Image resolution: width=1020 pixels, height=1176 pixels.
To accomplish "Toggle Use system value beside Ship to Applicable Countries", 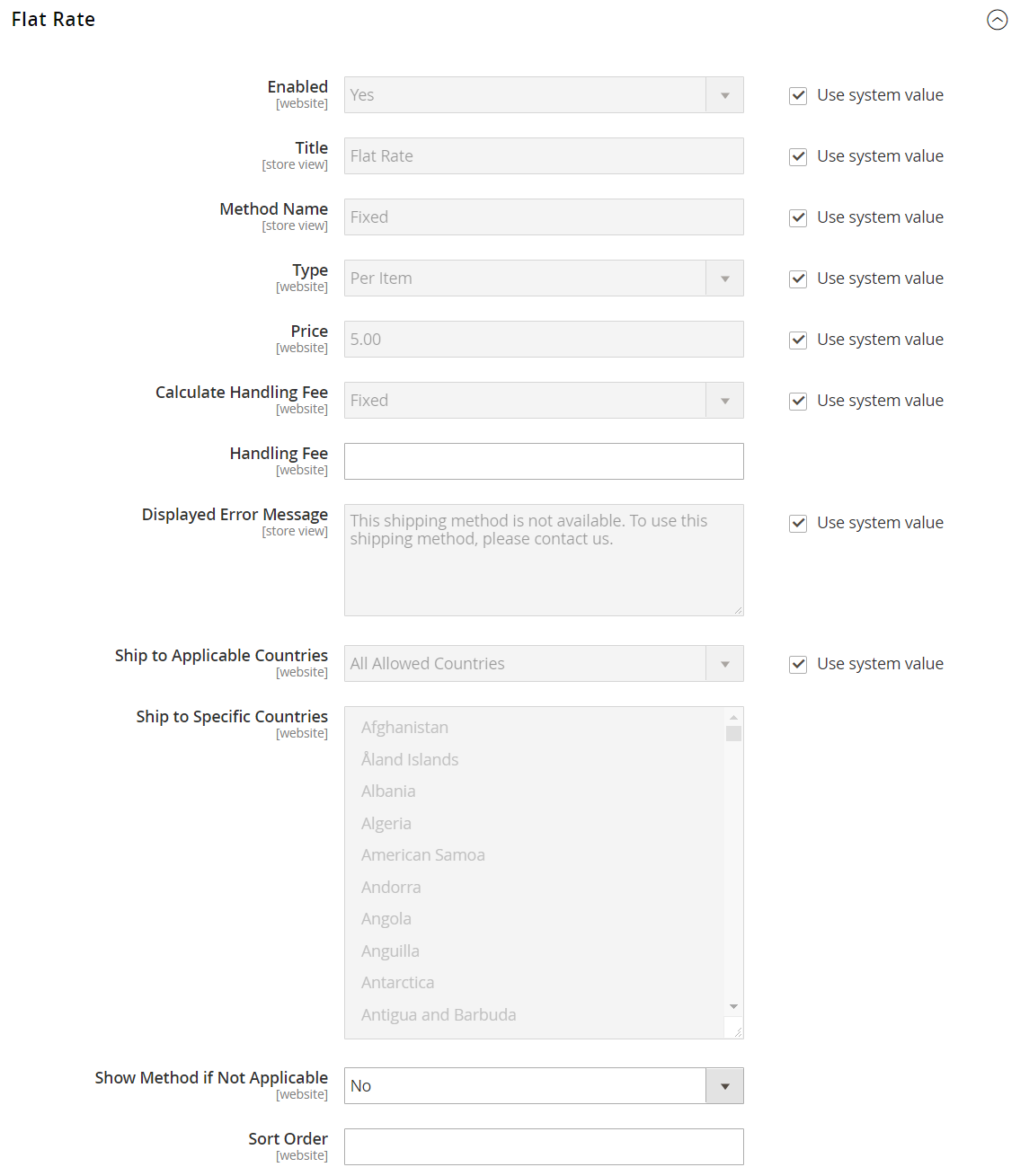I will (798, 664).
